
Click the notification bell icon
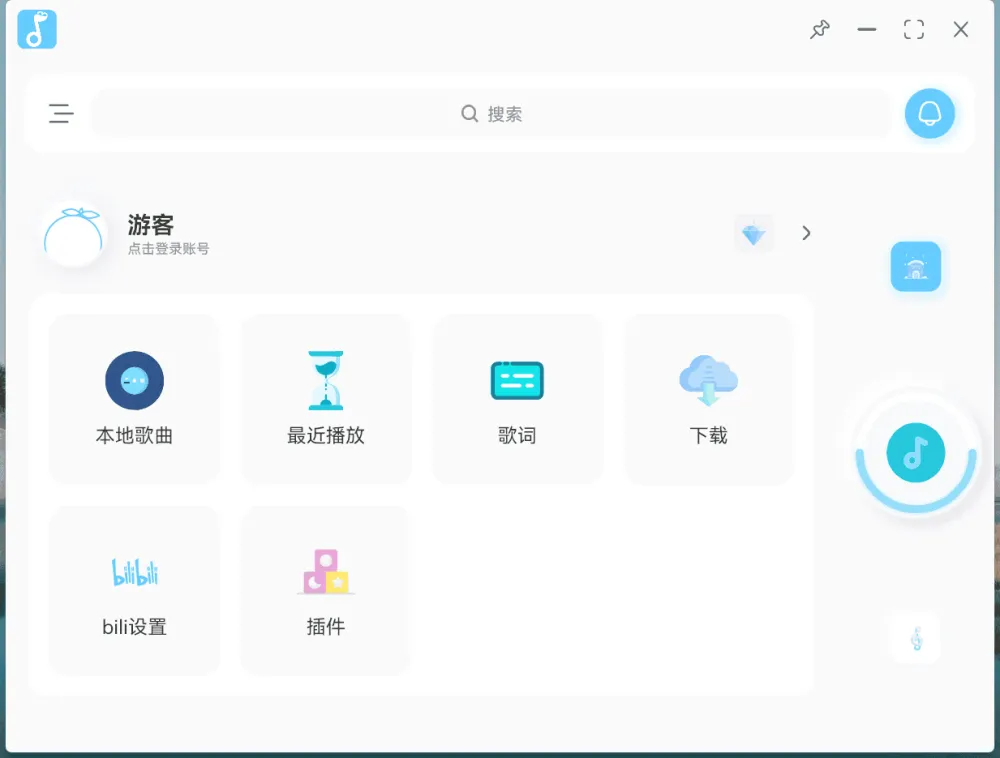tap(929, 113)
